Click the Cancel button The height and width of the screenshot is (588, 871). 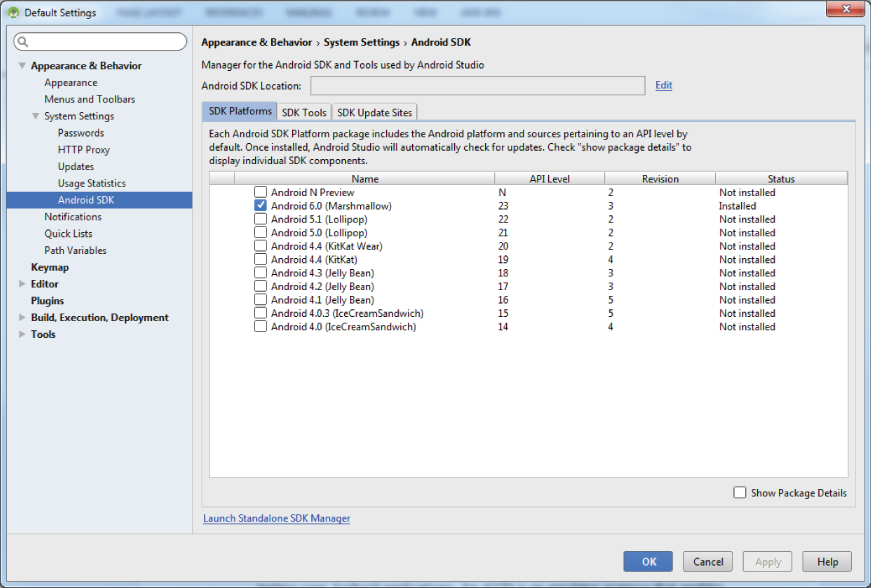click(708, 561)
